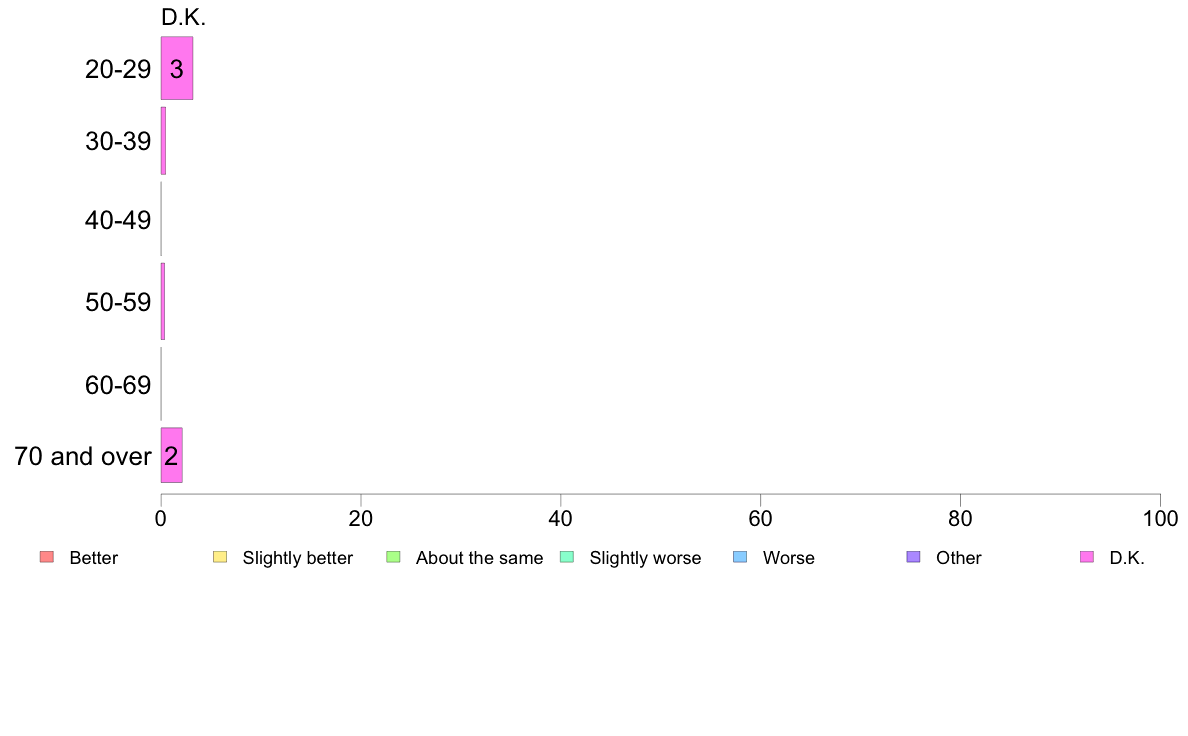Viewport: 1188px width, 736px height.
Task: Click the teal Slightly worse legend swatch
Action: click(x=567, y=557)
